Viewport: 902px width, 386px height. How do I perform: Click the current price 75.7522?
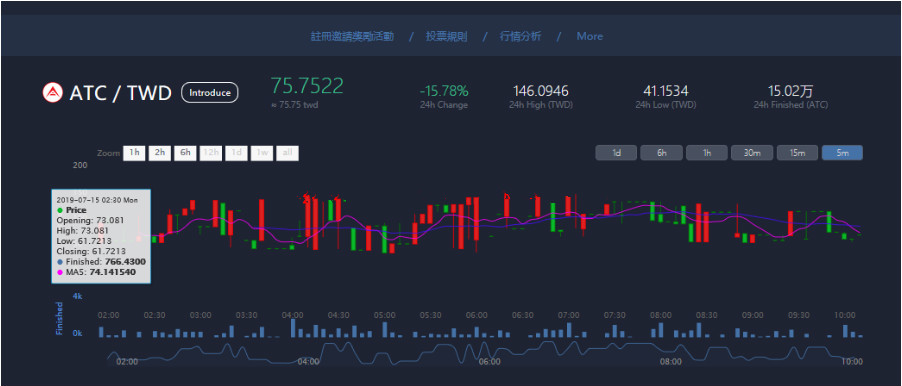307,86
